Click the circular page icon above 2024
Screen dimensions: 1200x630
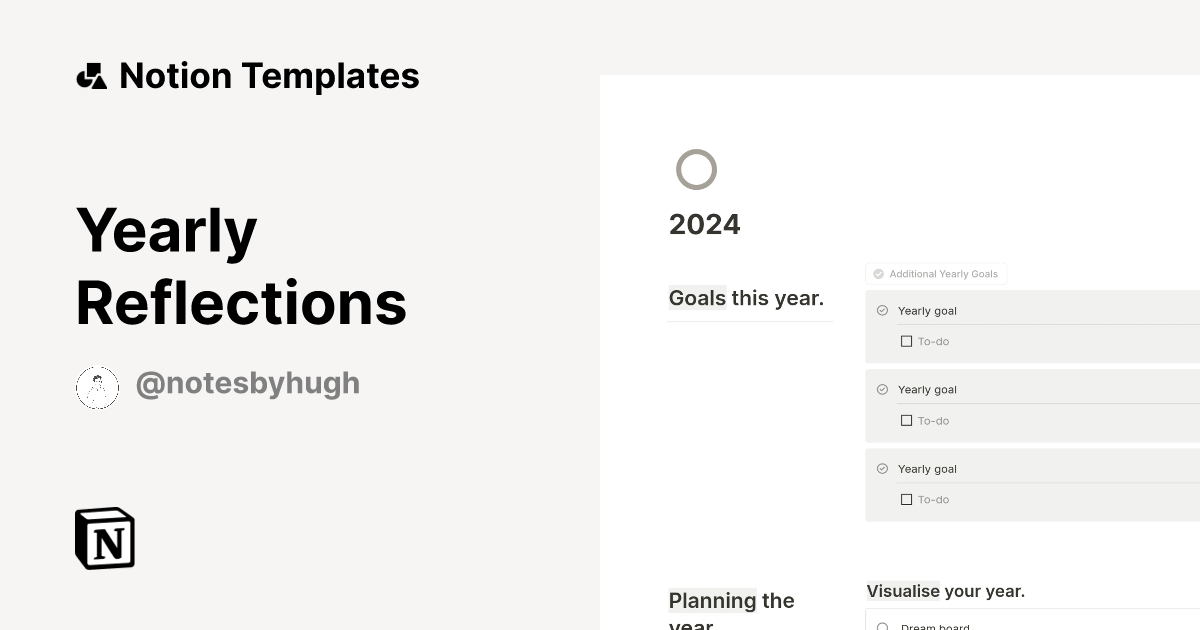coord(696,169)
